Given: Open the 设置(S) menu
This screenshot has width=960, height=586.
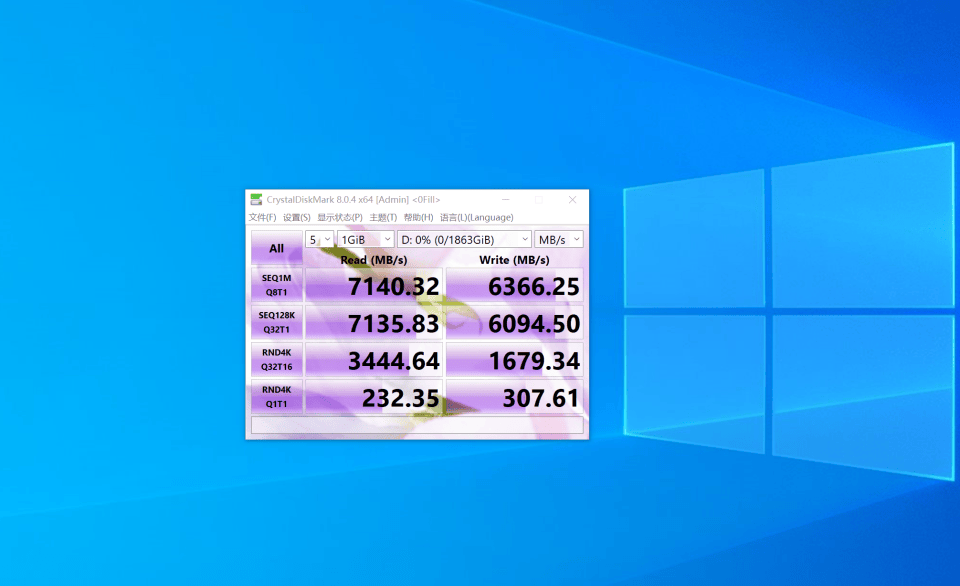Looking at the screenshot, I should 297,217.
